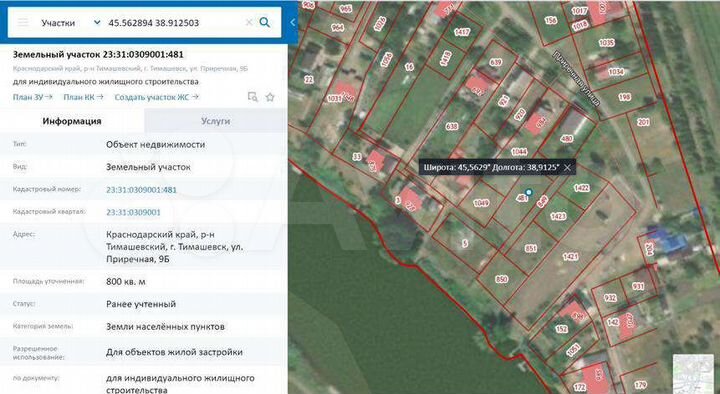Click the Объект недвижимости type value
This screenshot has width=720, height=394.
(x=156, y=144)
